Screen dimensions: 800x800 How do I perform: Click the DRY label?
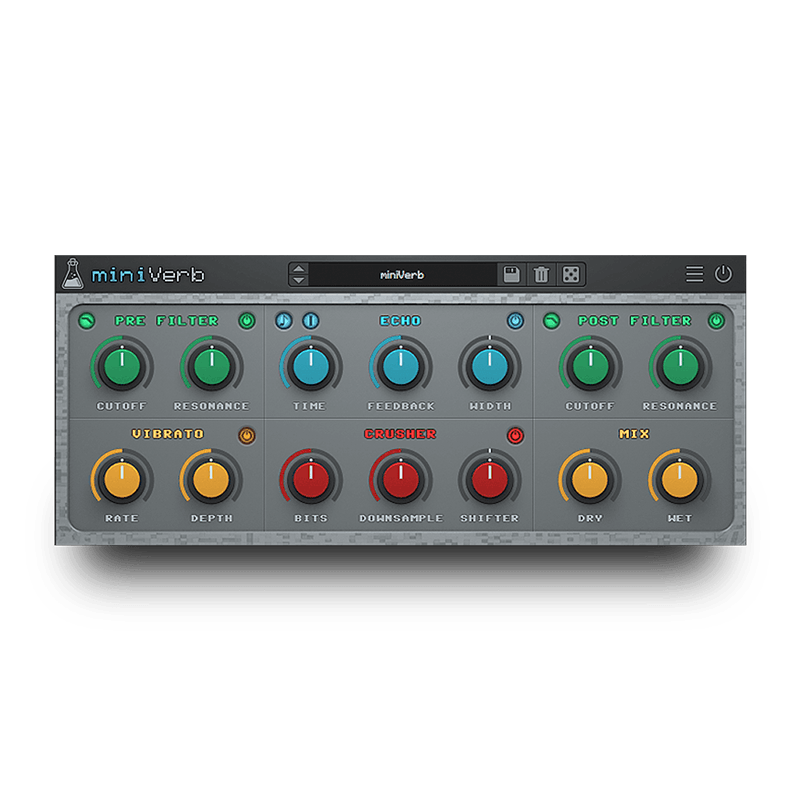coord(590,518)
